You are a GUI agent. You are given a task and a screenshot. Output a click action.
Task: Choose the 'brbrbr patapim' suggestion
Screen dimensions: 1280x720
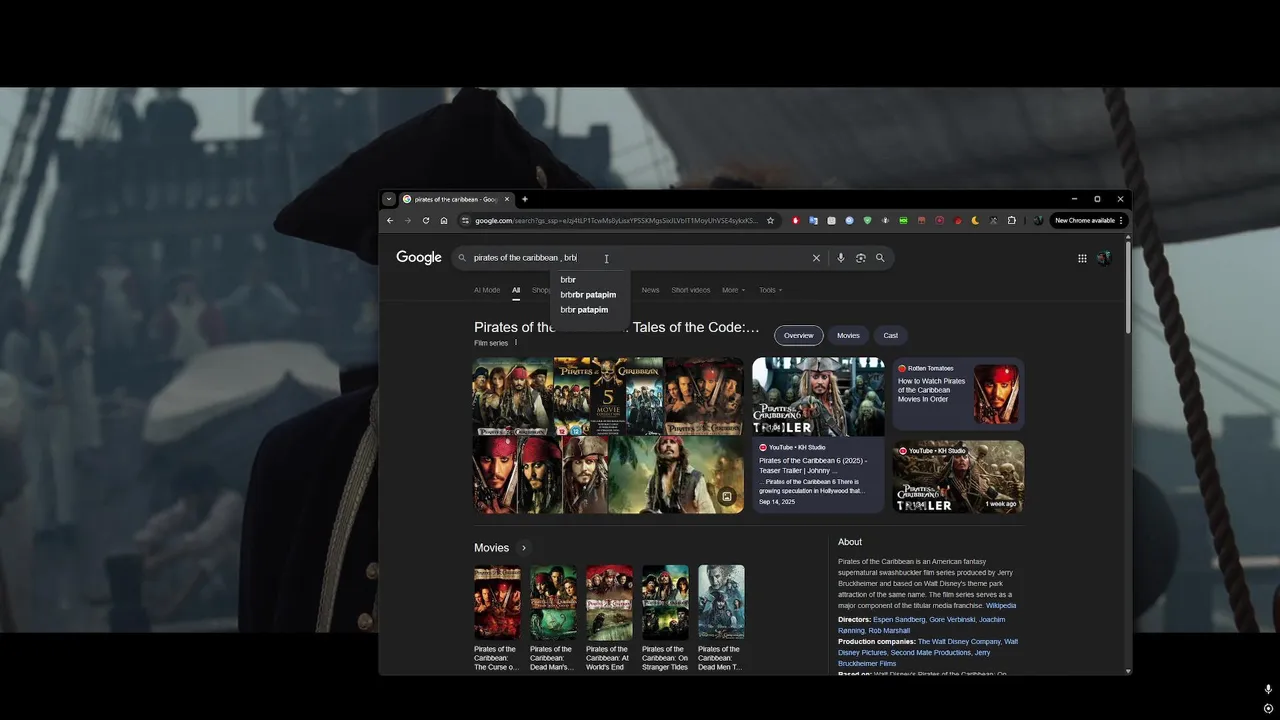[588, 295]
